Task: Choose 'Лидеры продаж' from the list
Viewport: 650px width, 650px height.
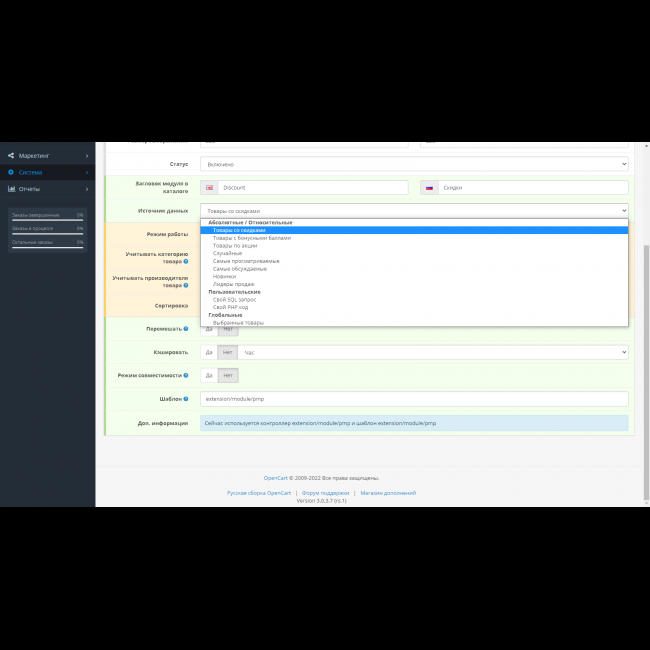Action: [x=233, y=284]
